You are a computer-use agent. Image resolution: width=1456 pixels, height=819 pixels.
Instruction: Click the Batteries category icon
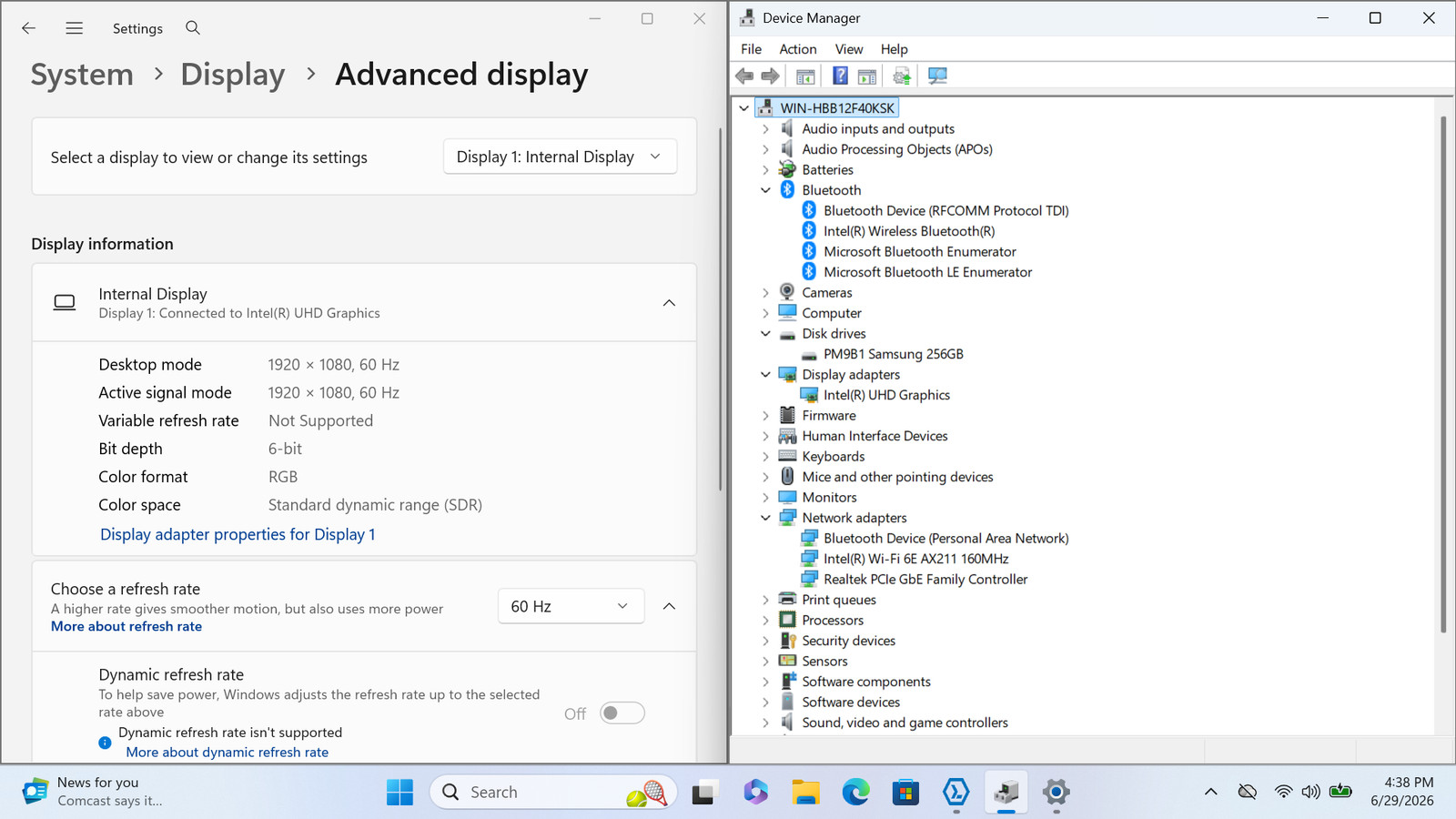coord(787,169)
